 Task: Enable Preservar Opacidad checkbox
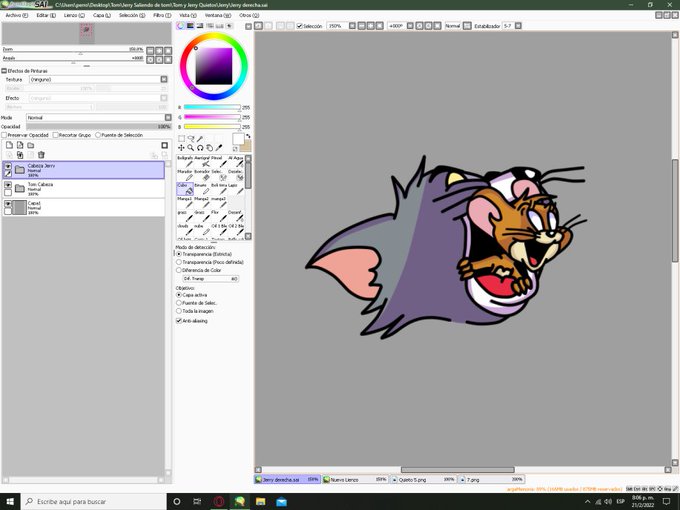[x=4, y=135]
